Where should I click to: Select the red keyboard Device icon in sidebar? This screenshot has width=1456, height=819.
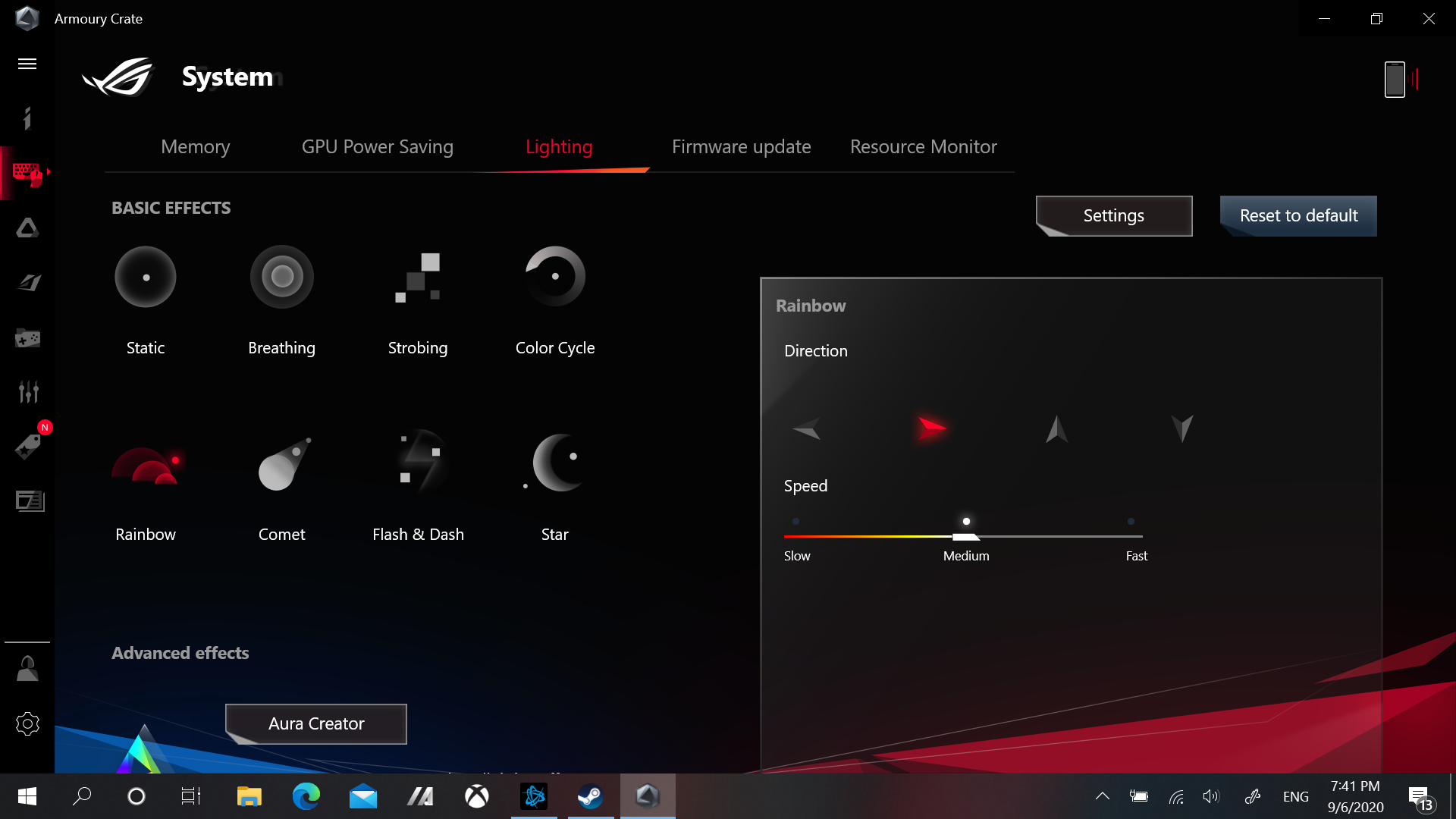[28, 174]
